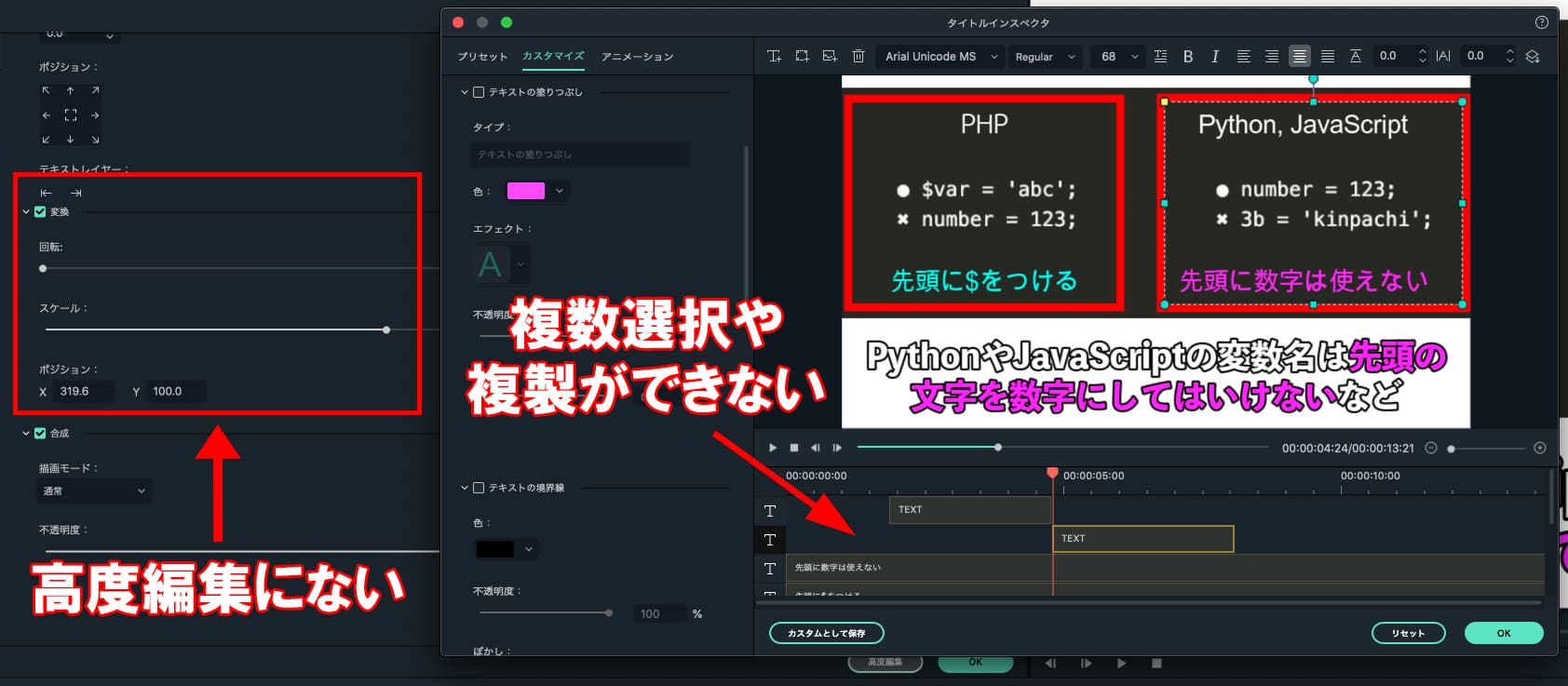Click the help question mark icon
Image resolution: width=1568 pixels, height=686 pixels.
point(1541,22)
